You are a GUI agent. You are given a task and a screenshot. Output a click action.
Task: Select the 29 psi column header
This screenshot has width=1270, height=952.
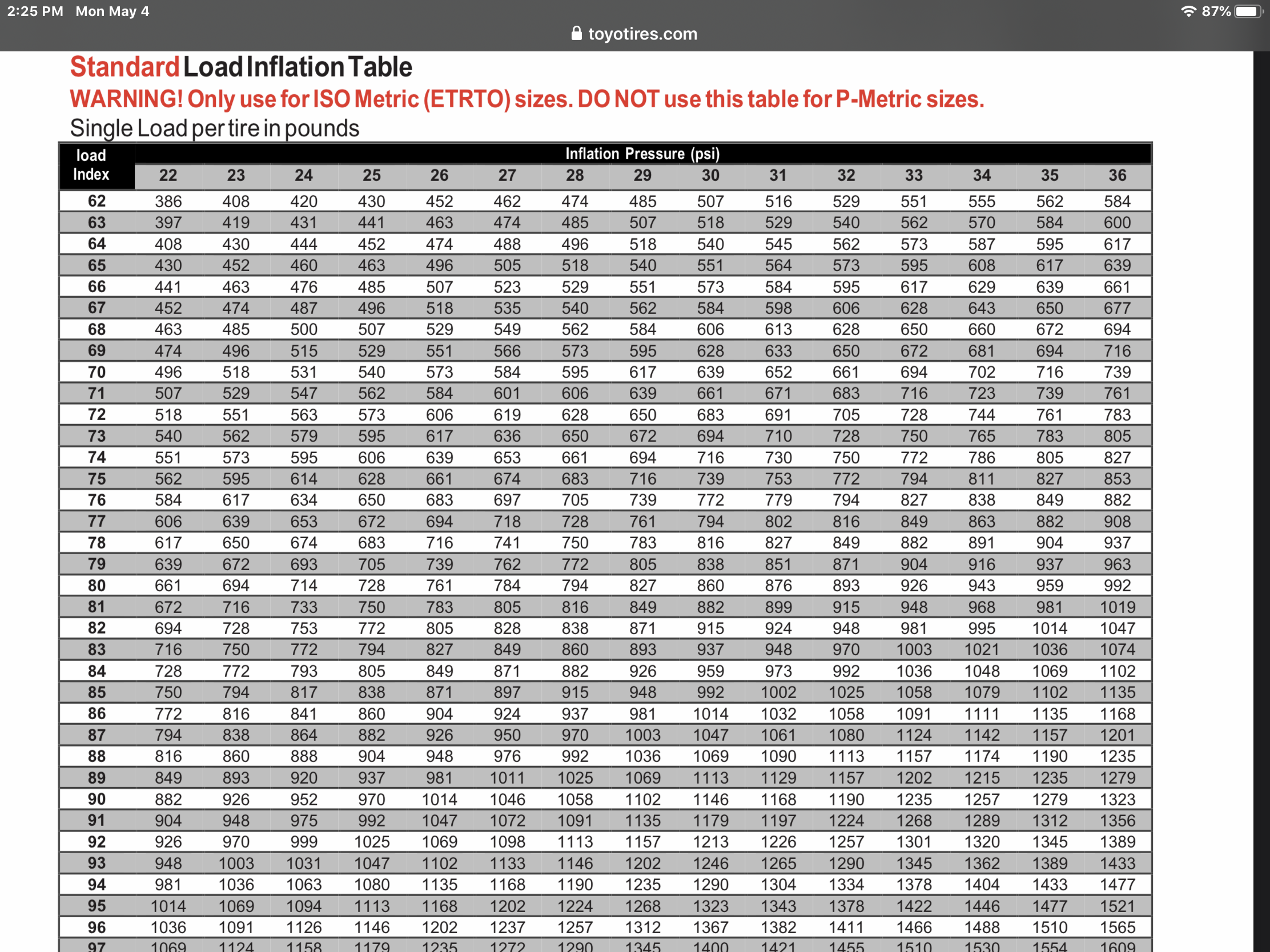[642, 176]
